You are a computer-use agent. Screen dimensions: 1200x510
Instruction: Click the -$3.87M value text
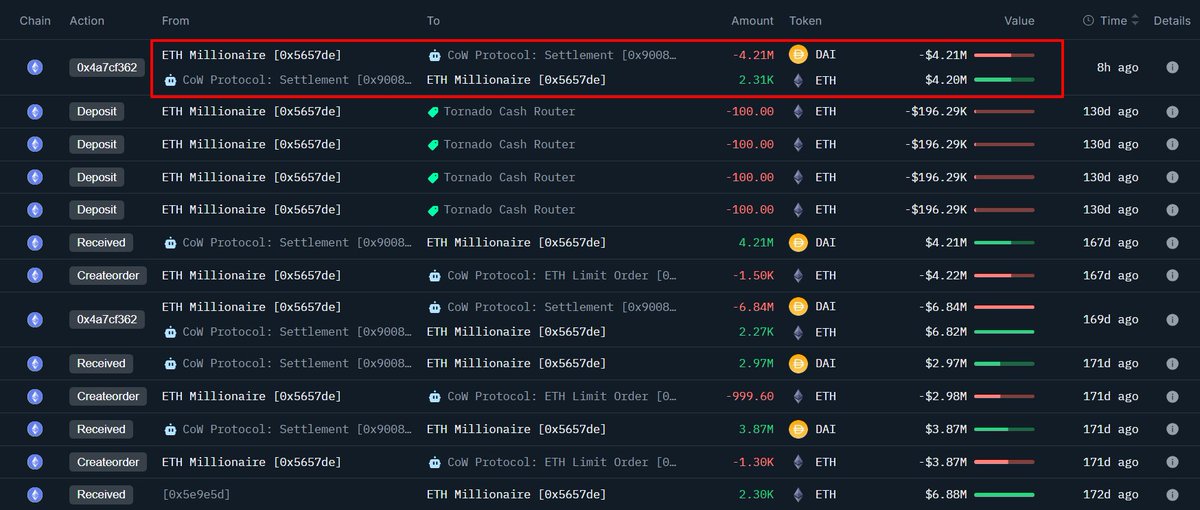[x=941, y=463]
